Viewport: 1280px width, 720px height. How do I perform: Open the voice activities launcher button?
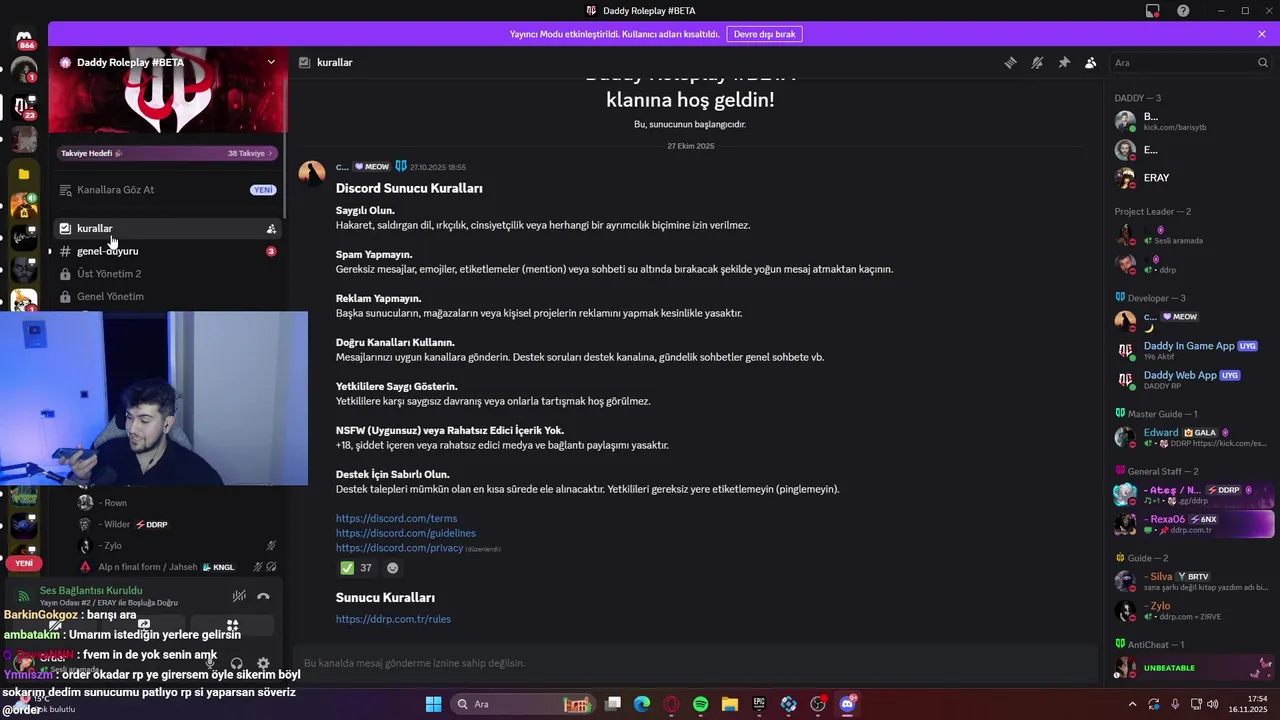tap(232, 626)
